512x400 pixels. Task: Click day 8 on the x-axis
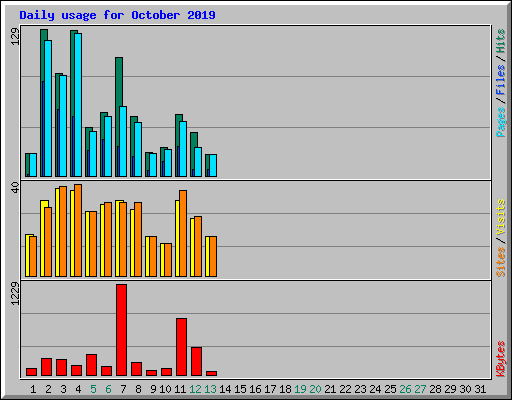pyautogui.click(x=138, y=389)
